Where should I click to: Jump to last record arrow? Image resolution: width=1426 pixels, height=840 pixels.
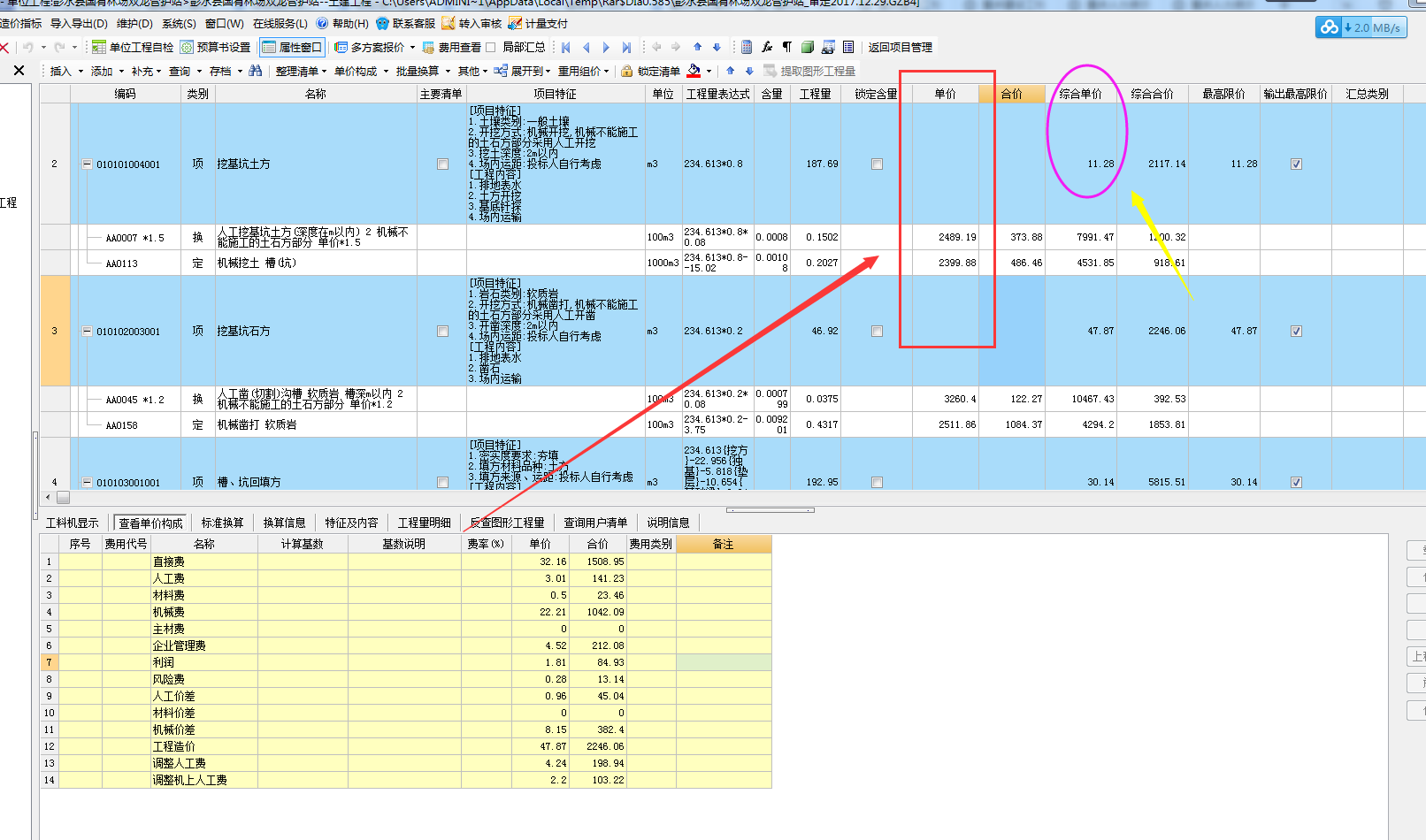click(626, 47)
